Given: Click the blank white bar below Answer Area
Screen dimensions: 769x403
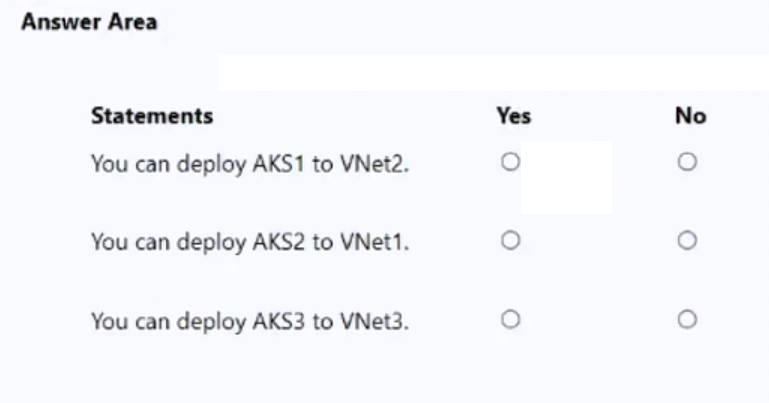Looking at the screenshot, I should [x=493, y=73].
